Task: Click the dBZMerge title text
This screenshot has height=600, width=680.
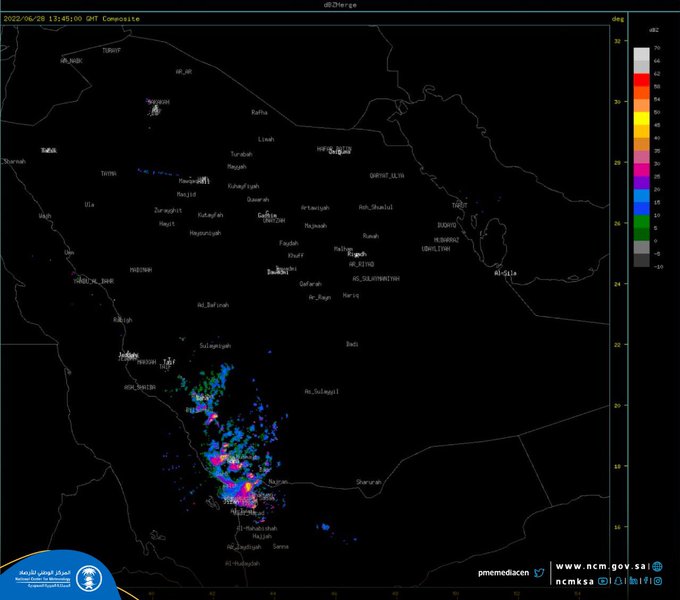Action: tap(340, 5)
